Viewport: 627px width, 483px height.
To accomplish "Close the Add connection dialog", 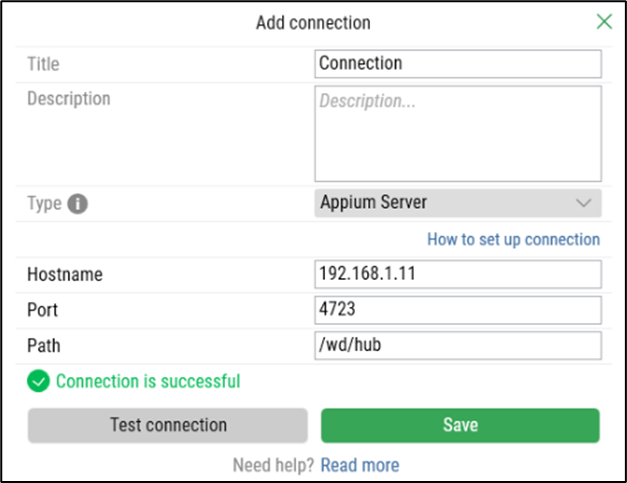I will coord(604,22).
